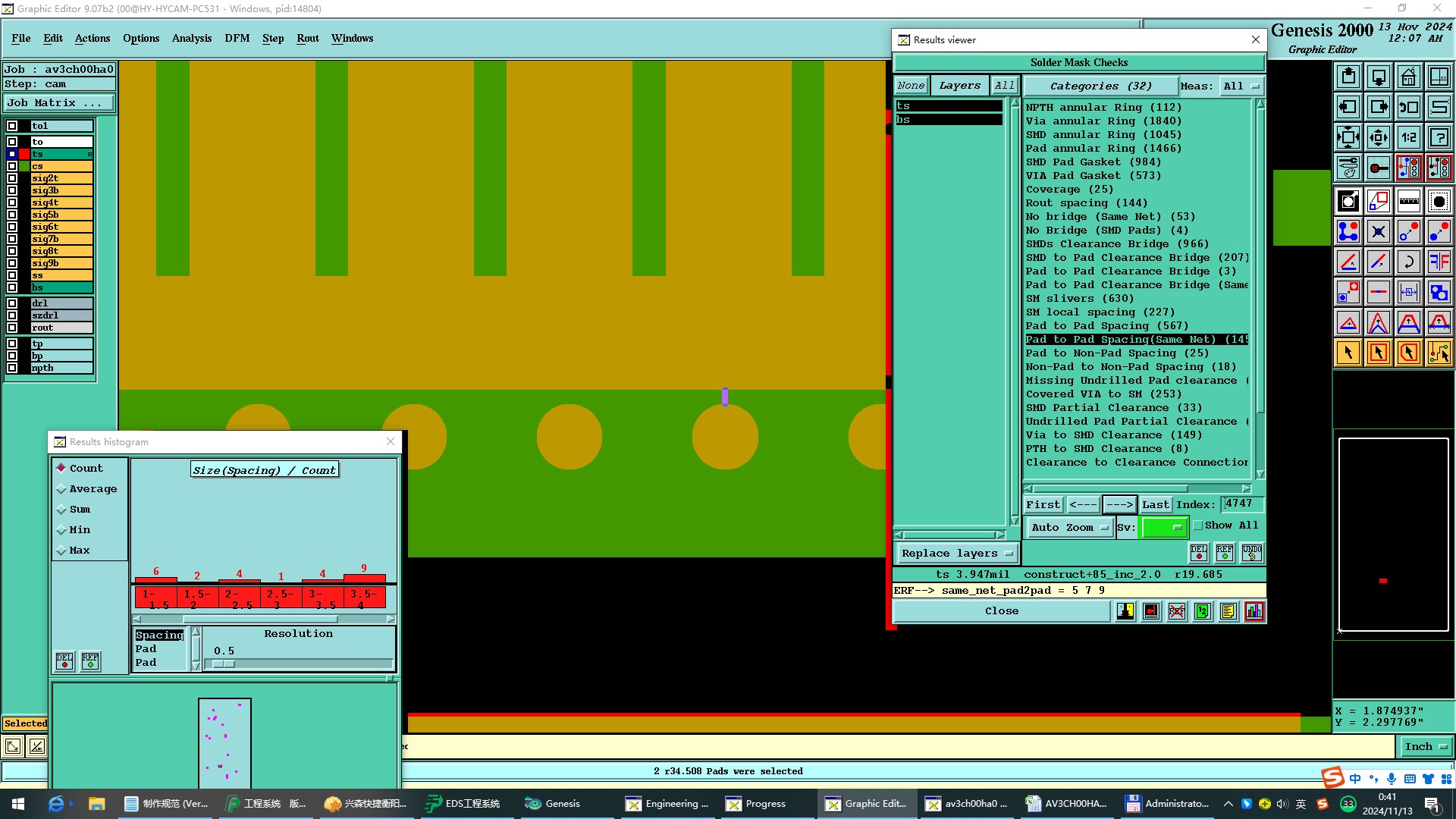Click the Job Matrix button
The height and width of the screenshot is (819, 1456).
[x=59, y=103]
